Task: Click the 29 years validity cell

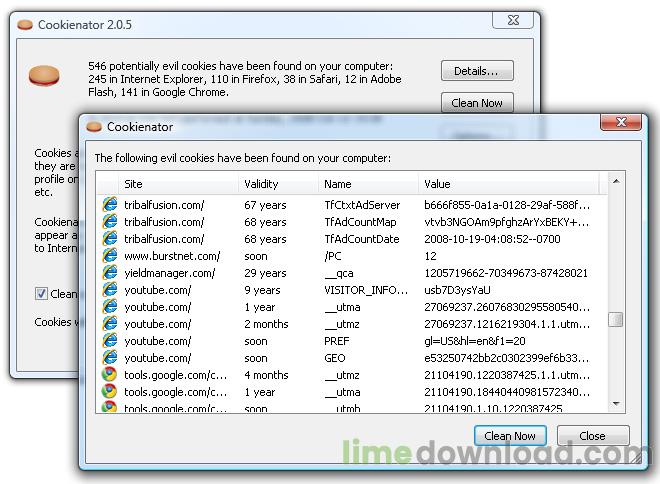Action: pyautogui.click(x=265, y=273)
